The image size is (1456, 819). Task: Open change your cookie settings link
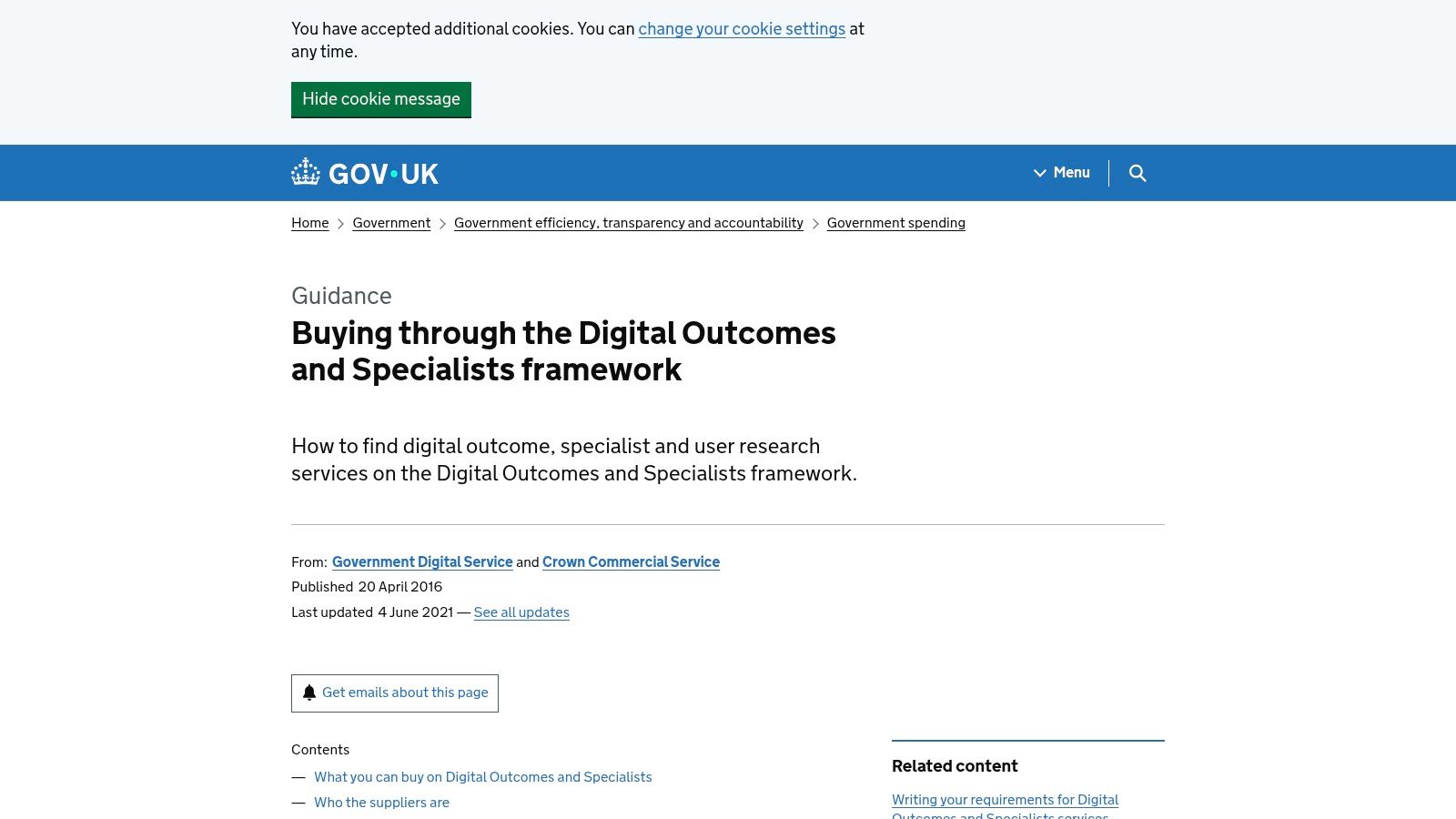click(x=742, y=29)
